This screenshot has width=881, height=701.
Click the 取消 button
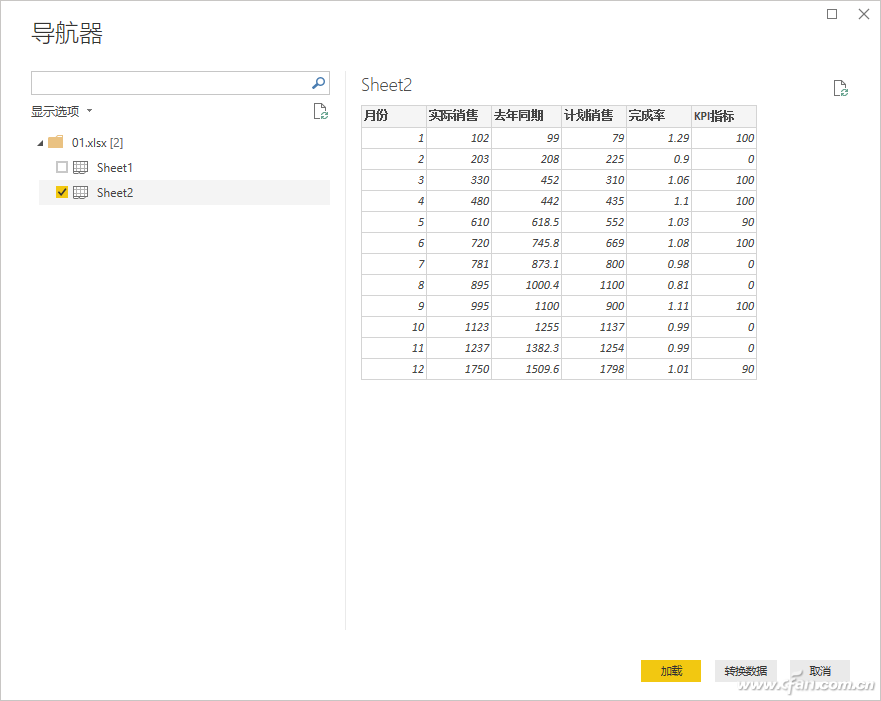coord(820,671)
